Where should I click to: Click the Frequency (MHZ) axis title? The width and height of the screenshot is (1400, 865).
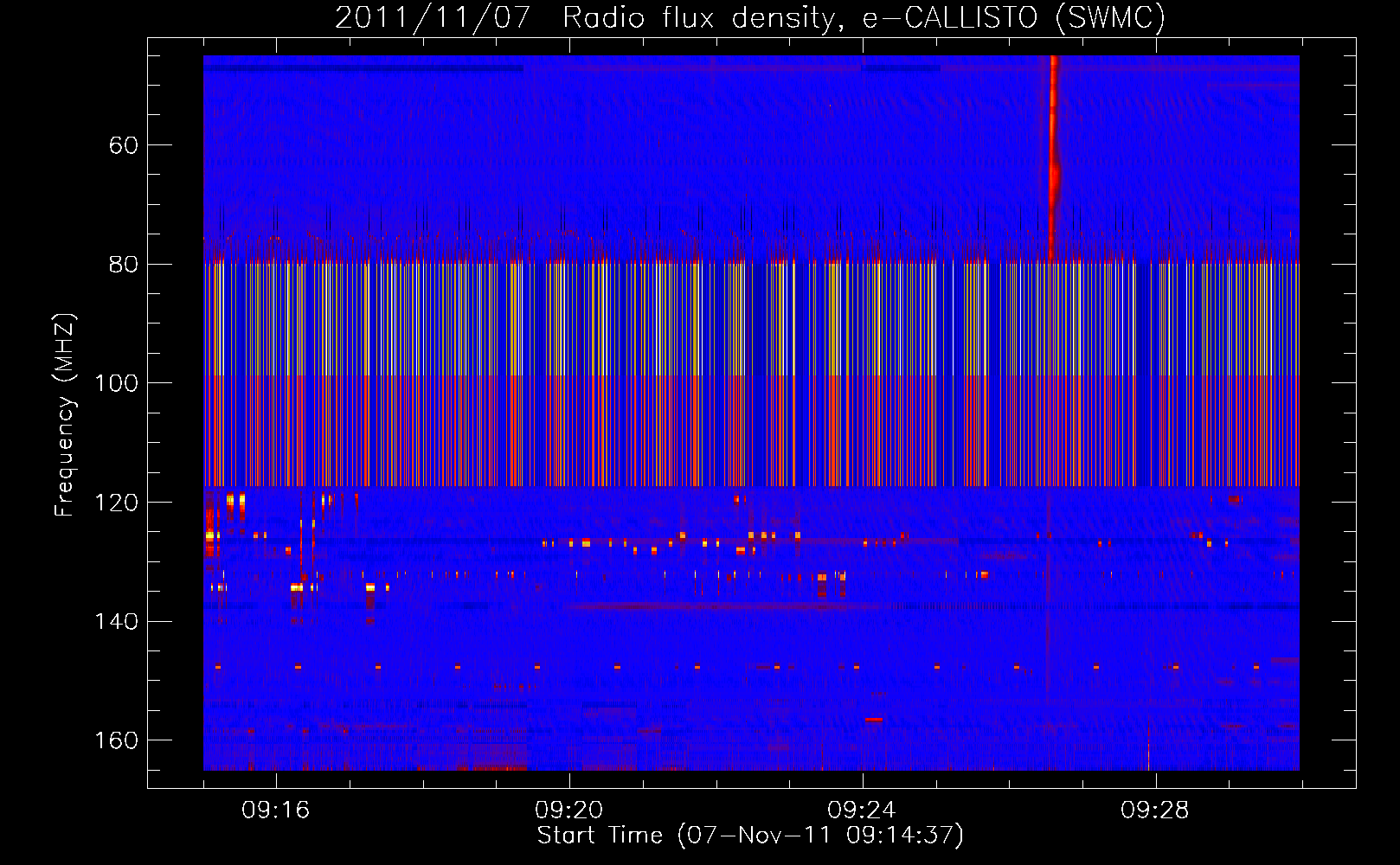click(65, 415)
